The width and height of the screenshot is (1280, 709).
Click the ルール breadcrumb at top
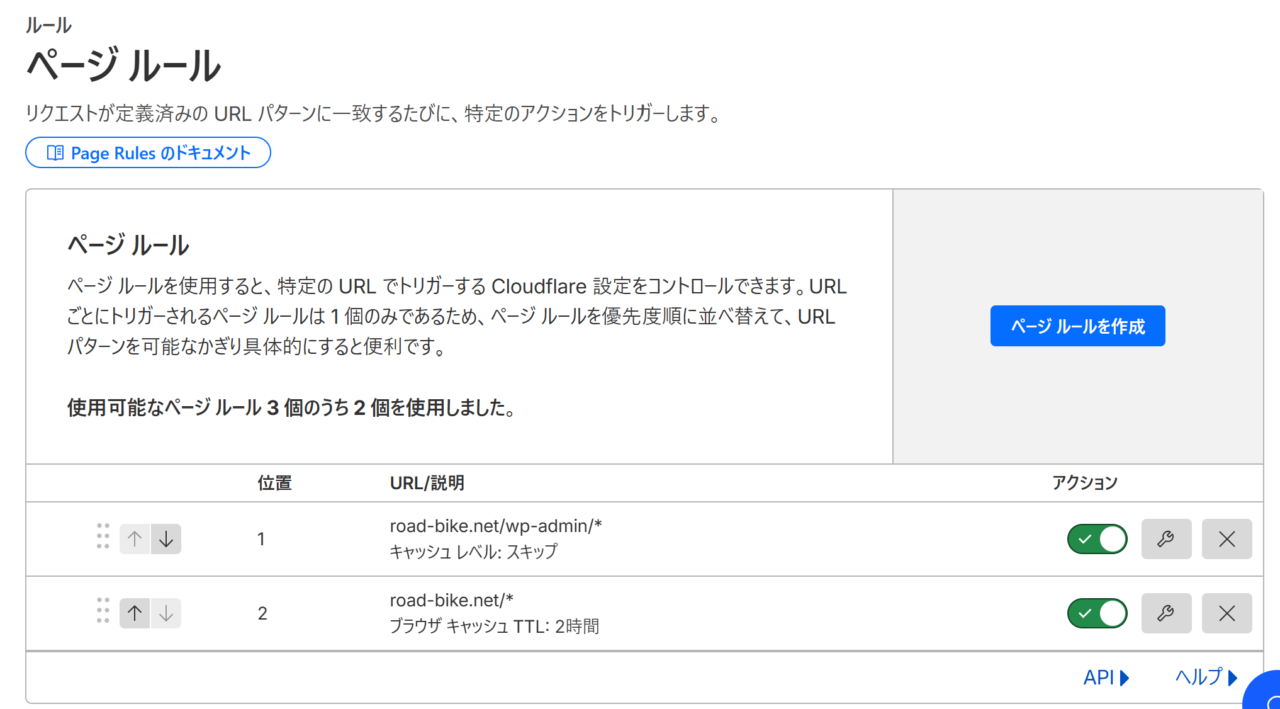(x=48, y=26)
